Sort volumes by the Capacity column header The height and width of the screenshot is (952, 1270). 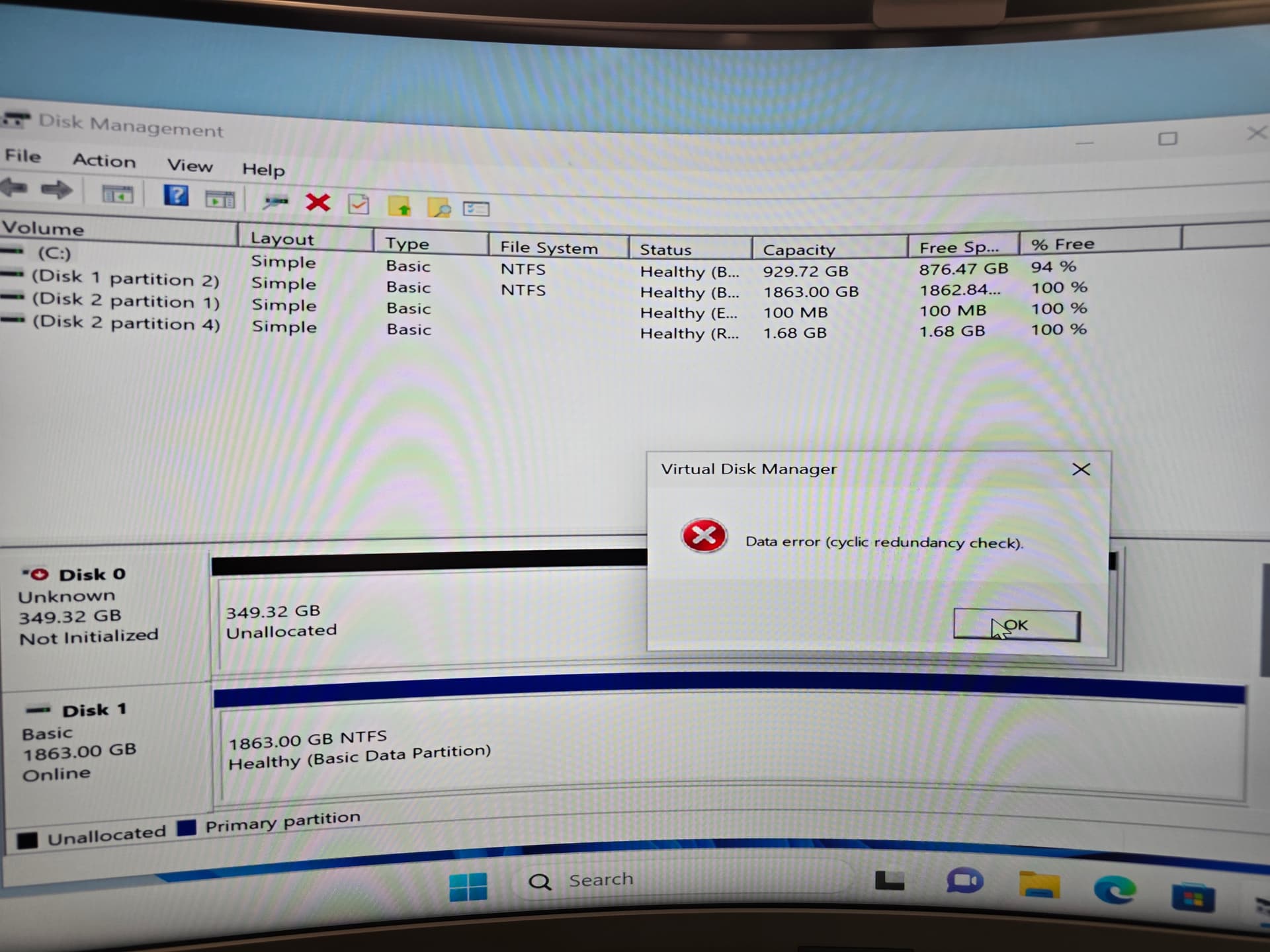point(799,250)
